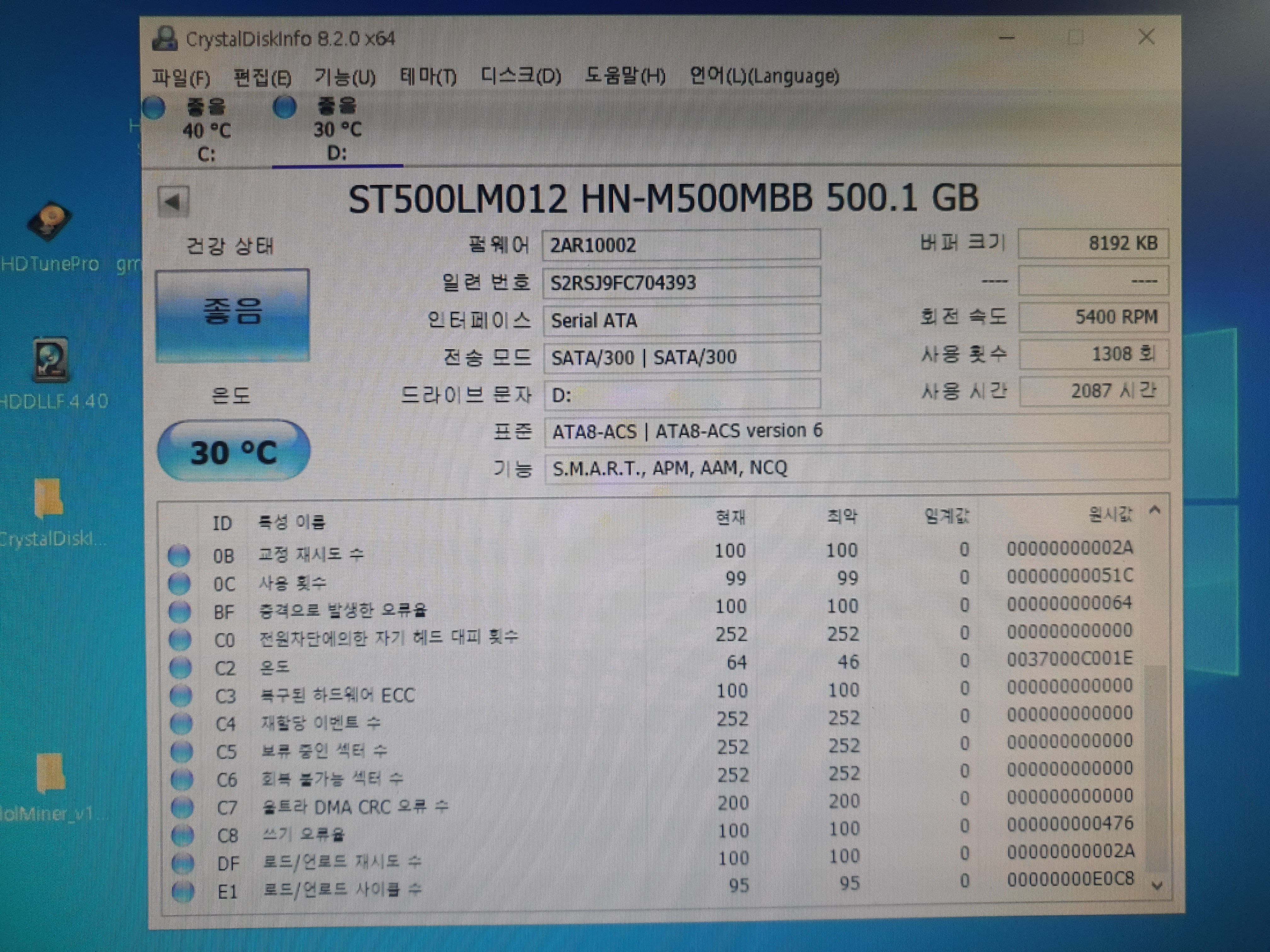
Task: Click the status dot for attribute E1
Action: pos(184,891)
